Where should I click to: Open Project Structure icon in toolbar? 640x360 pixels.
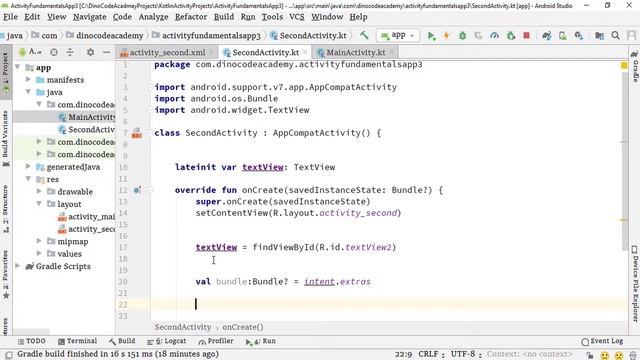[599, 36]
